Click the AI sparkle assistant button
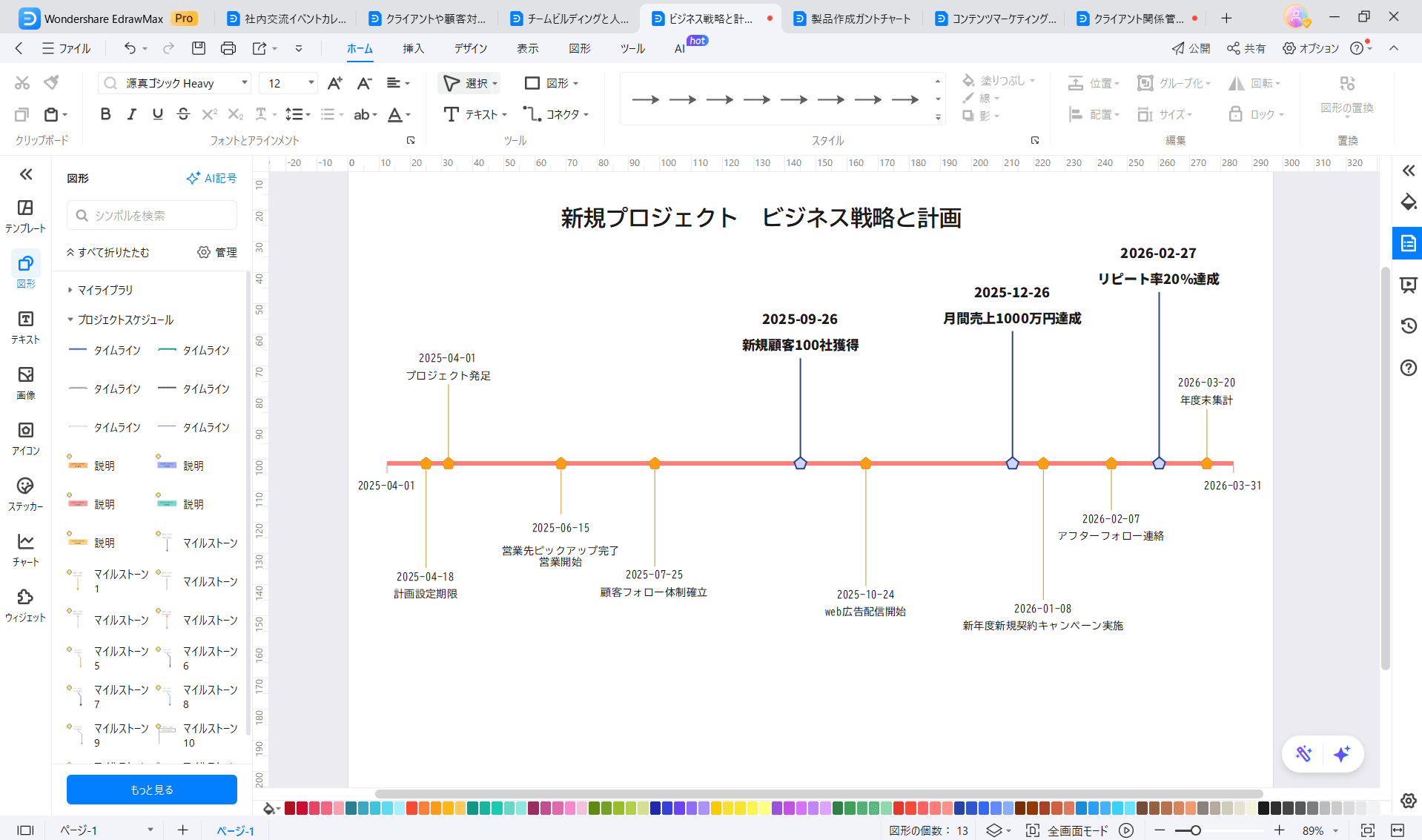 (x=1341, y=754)
